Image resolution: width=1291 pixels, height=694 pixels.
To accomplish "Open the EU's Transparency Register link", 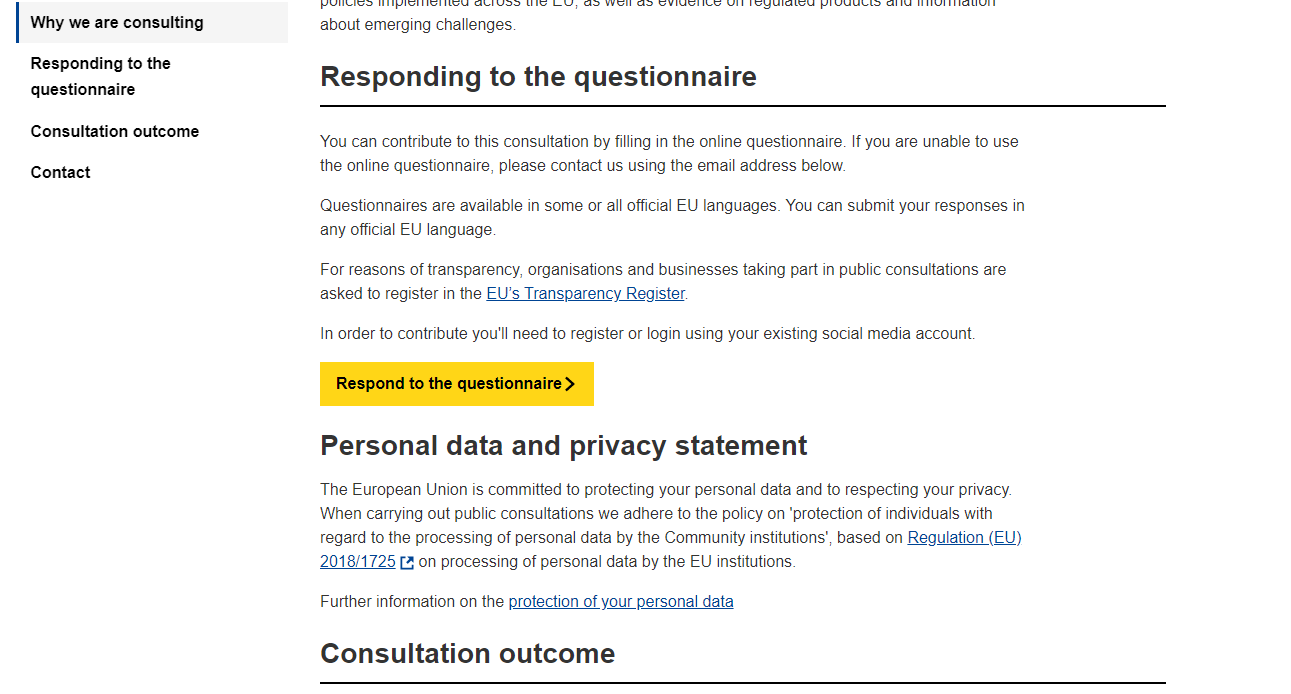I will 585,293.
